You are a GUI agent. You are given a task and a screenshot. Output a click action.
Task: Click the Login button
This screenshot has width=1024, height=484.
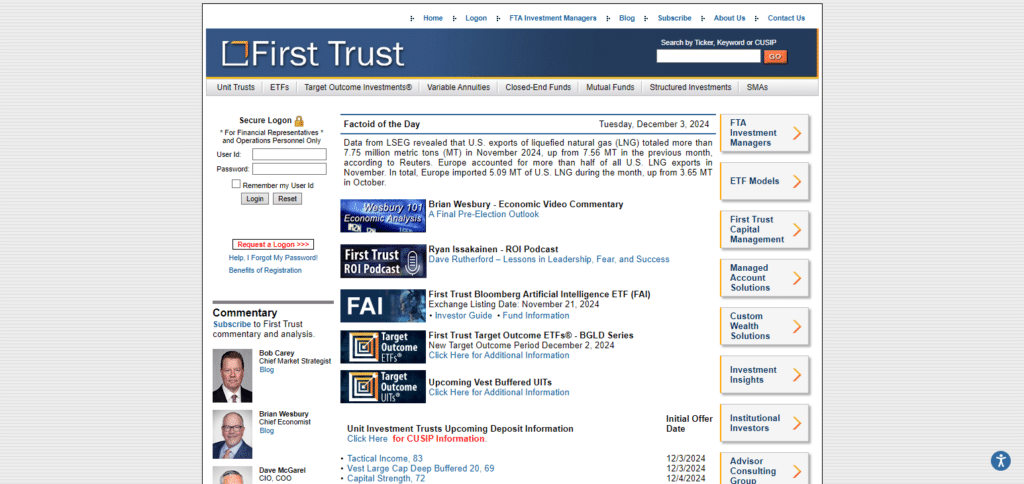pos(255,199)
